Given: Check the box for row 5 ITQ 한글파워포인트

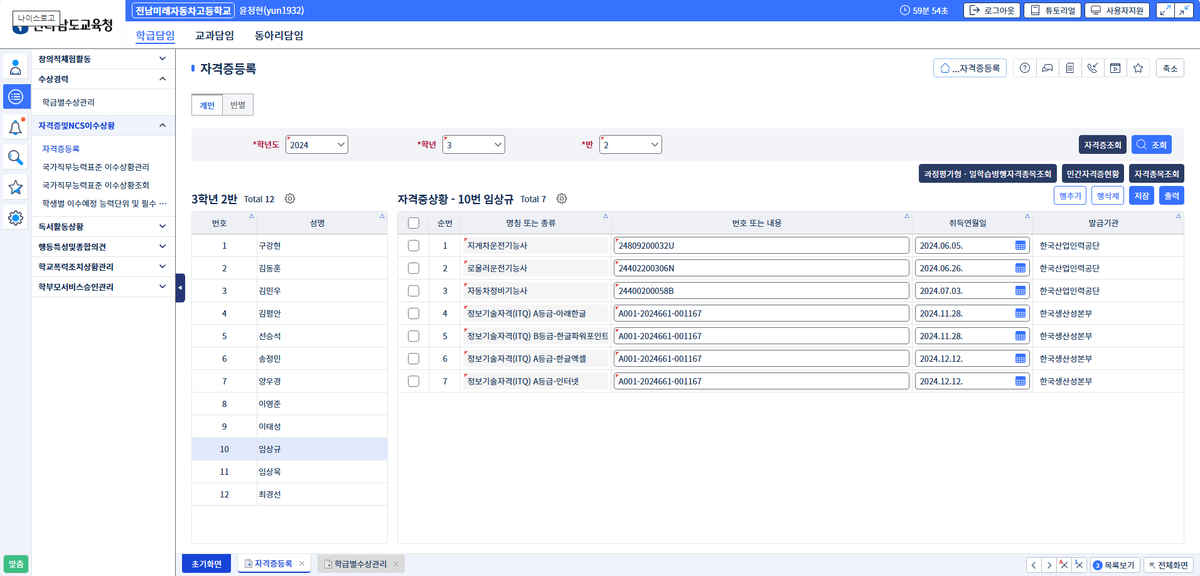Looking at the screenshot, I should point(414,336).
